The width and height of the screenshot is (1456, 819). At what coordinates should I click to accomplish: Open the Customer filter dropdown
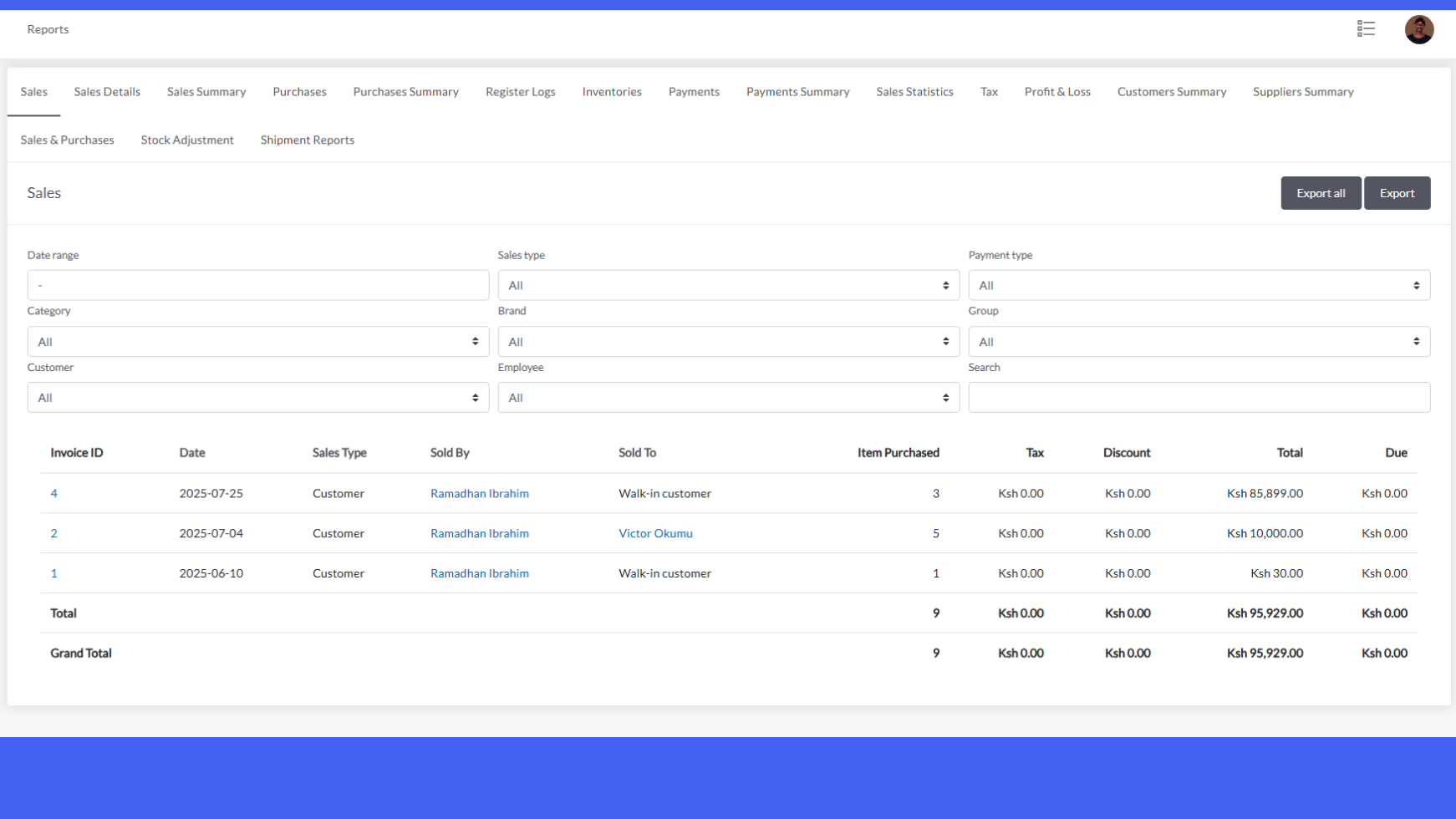click(x=257, y=398)
